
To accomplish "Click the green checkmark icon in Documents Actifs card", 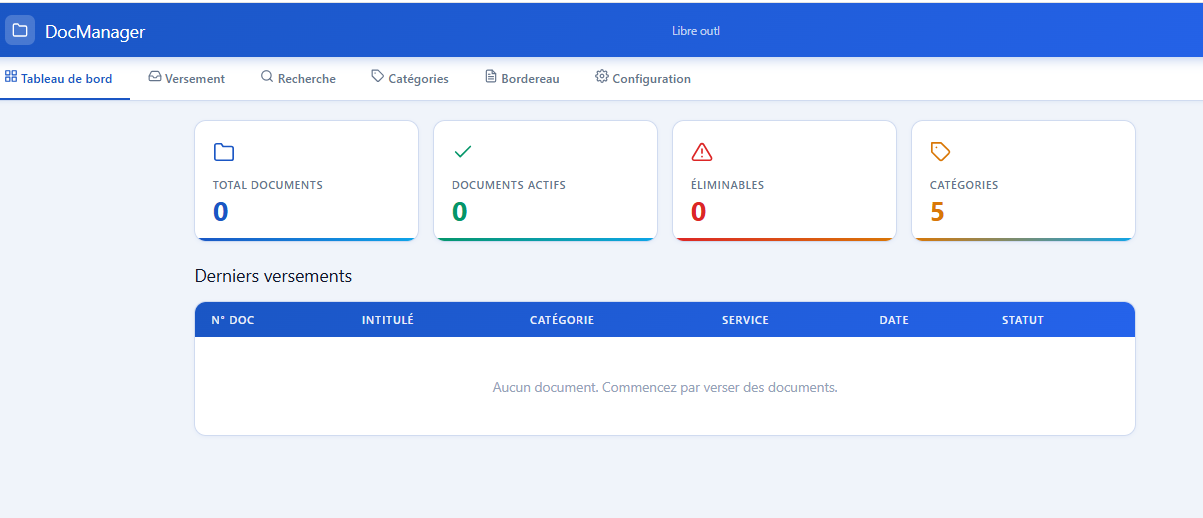I will [x=463, y=152].
